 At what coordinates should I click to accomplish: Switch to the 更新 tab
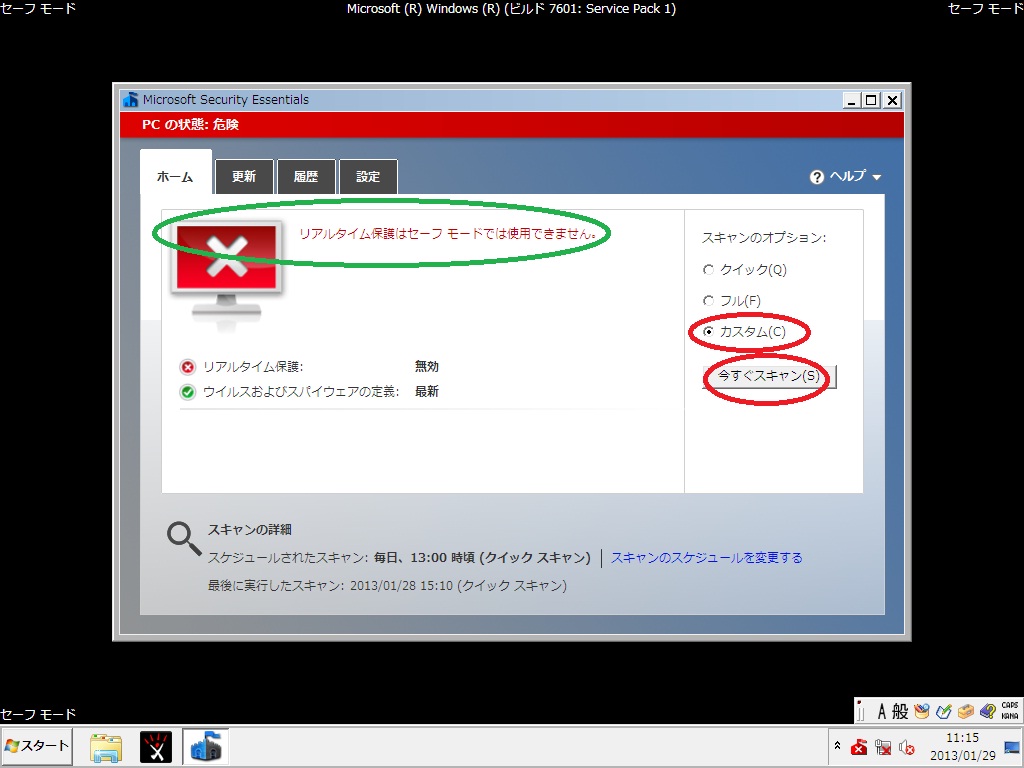(244, 176)
